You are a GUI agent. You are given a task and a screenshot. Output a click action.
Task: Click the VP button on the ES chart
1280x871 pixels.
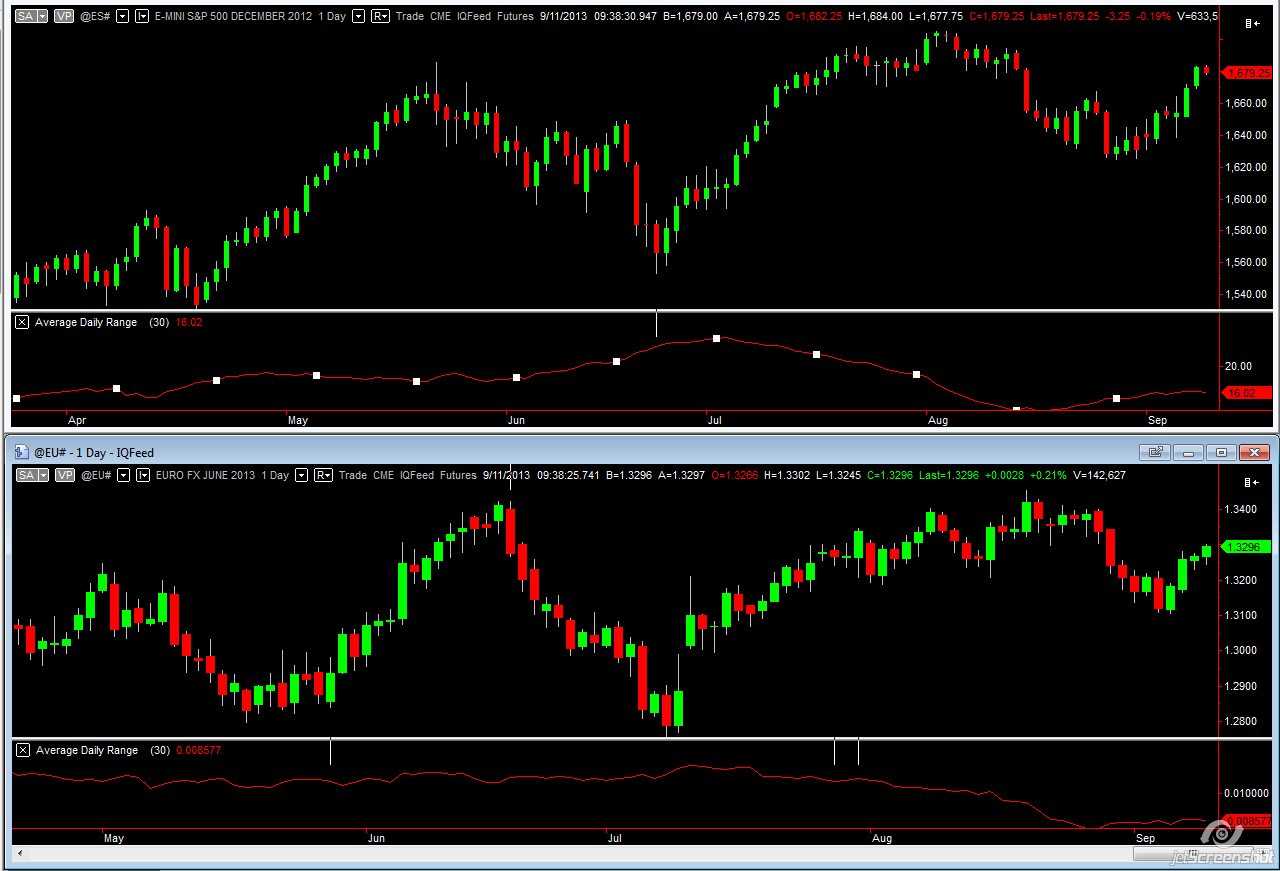(63, 16)
